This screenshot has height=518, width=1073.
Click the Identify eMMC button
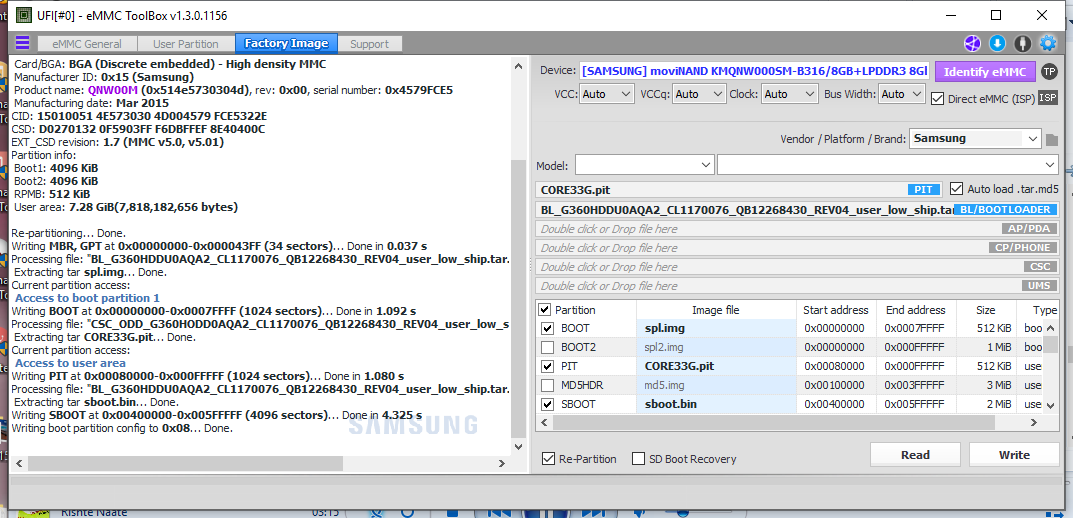[985, 71]
